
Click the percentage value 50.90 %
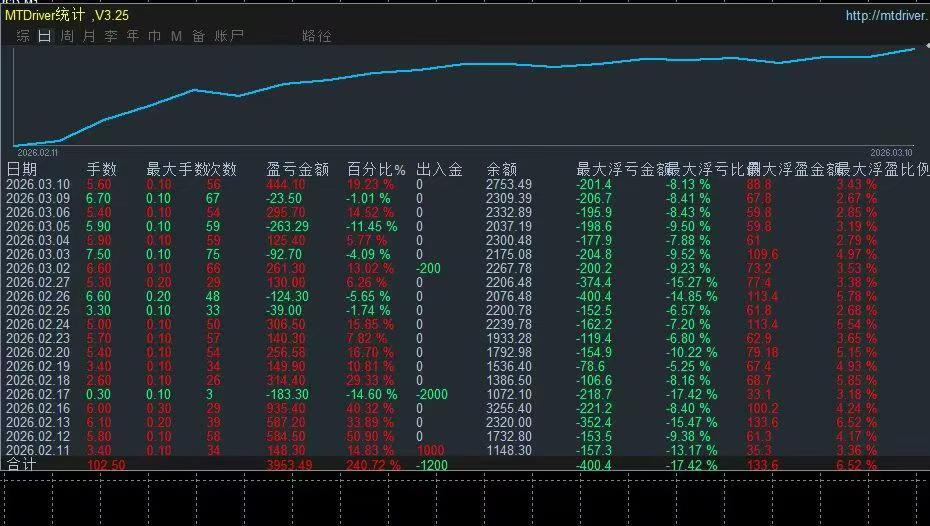pyautogui.click(x=370, y=436)
